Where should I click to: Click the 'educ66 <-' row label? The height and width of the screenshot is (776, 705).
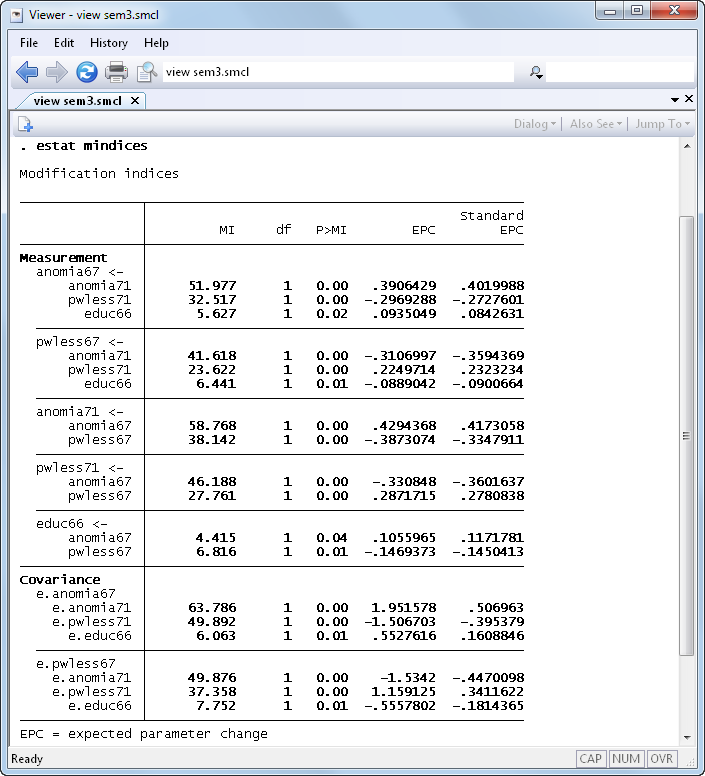(72, 524)
